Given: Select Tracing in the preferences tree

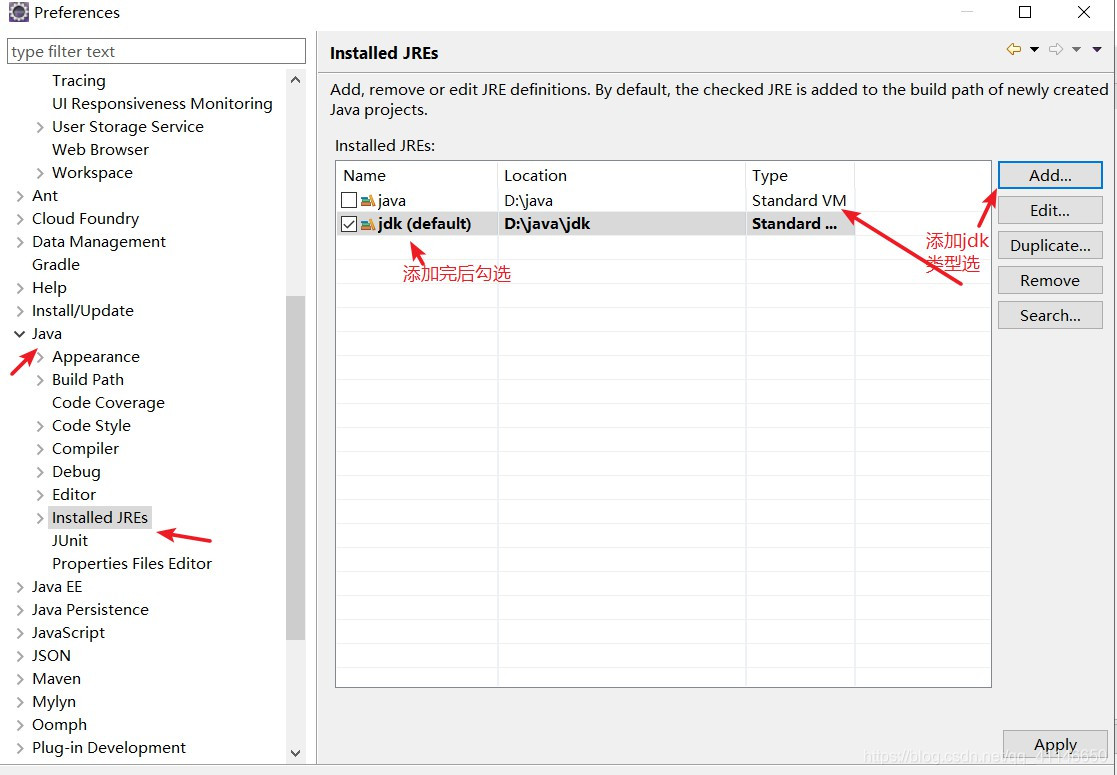Looking at the screenshot, I should pos(78,80).
